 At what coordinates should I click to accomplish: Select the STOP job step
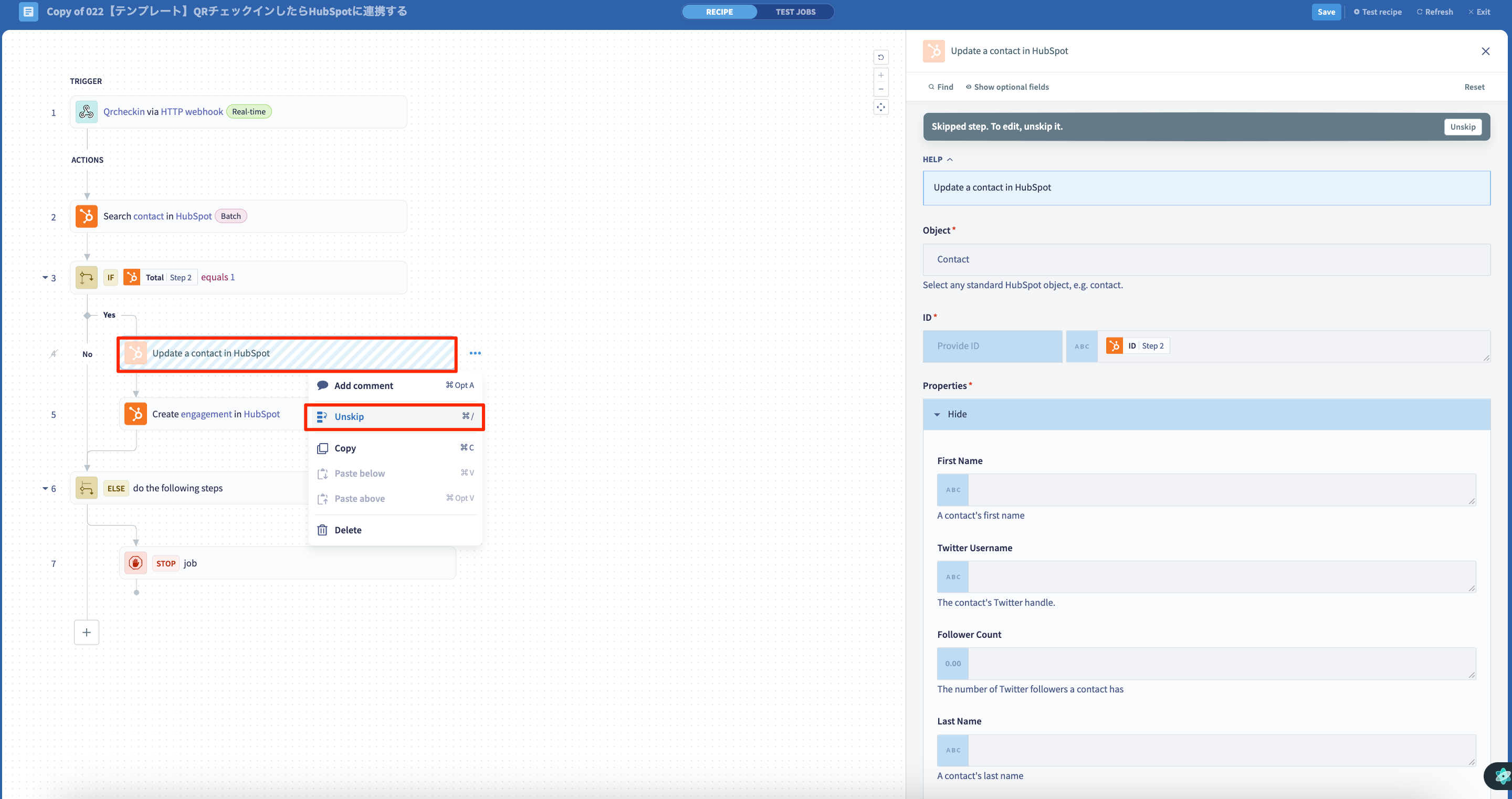click(x=287, y=563)
